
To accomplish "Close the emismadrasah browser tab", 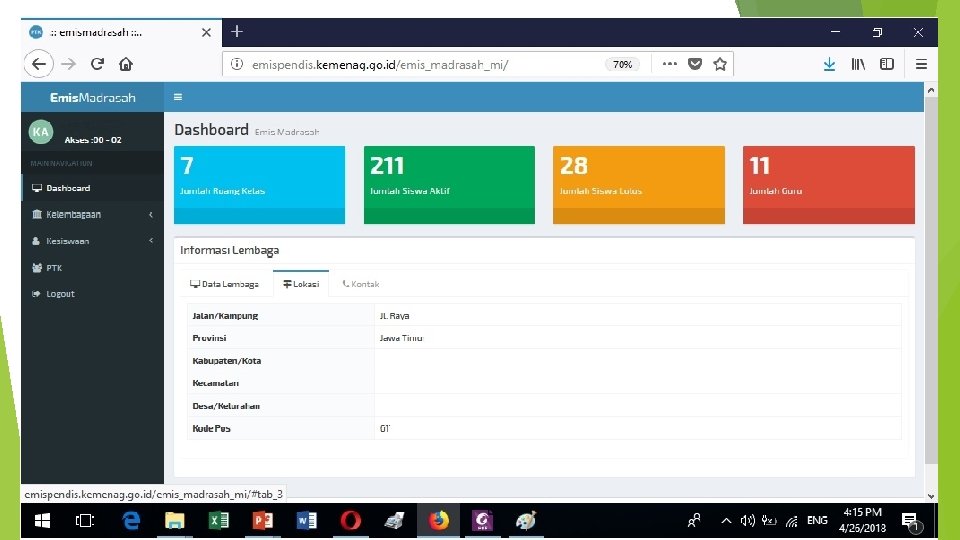I will 206,32.
